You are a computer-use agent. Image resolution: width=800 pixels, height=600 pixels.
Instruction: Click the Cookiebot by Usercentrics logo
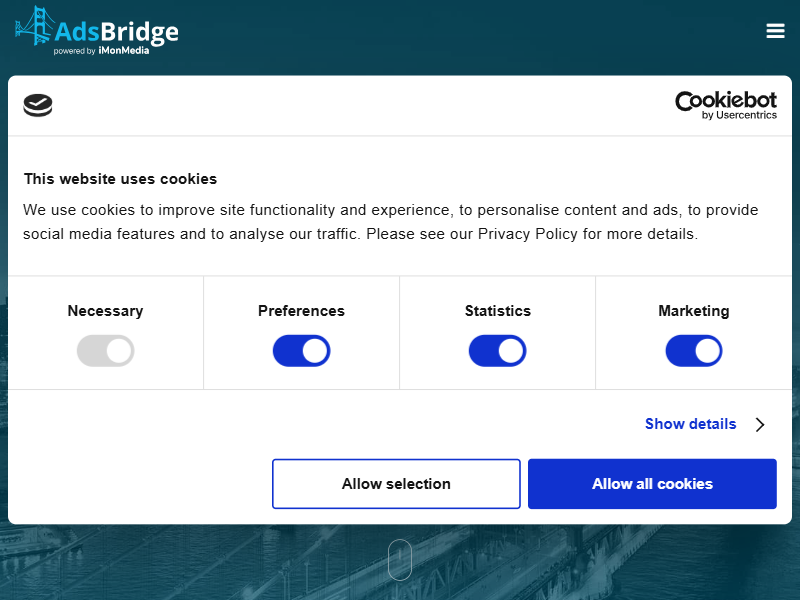point(727,106)
